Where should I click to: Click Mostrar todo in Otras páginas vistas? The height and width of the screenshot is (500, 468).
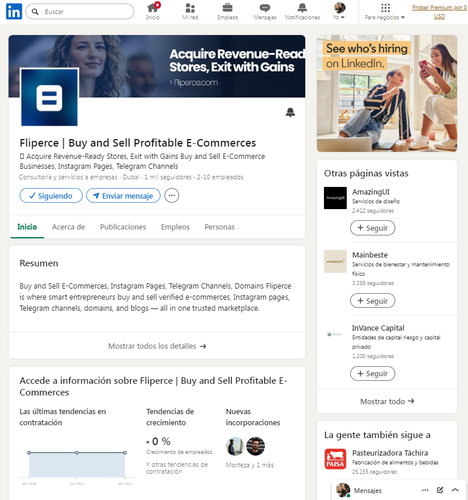[387, 401]
